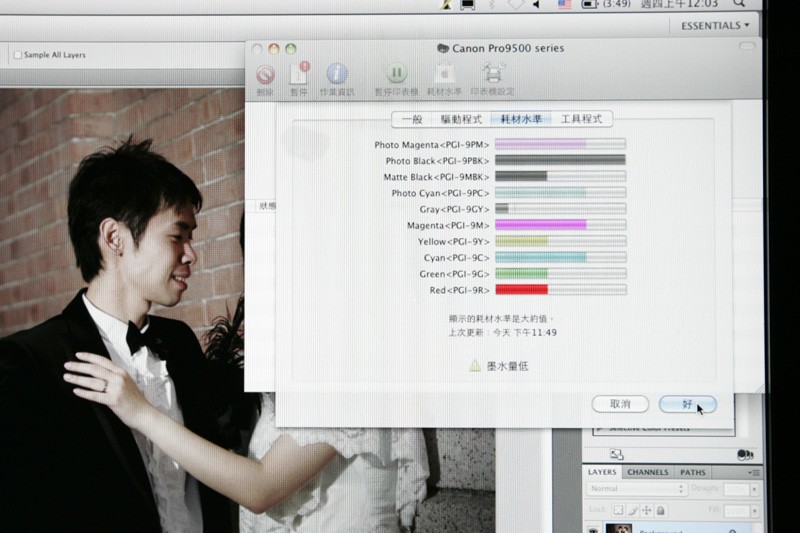Click the Photo Magenta ink level bar

point(560,144)
